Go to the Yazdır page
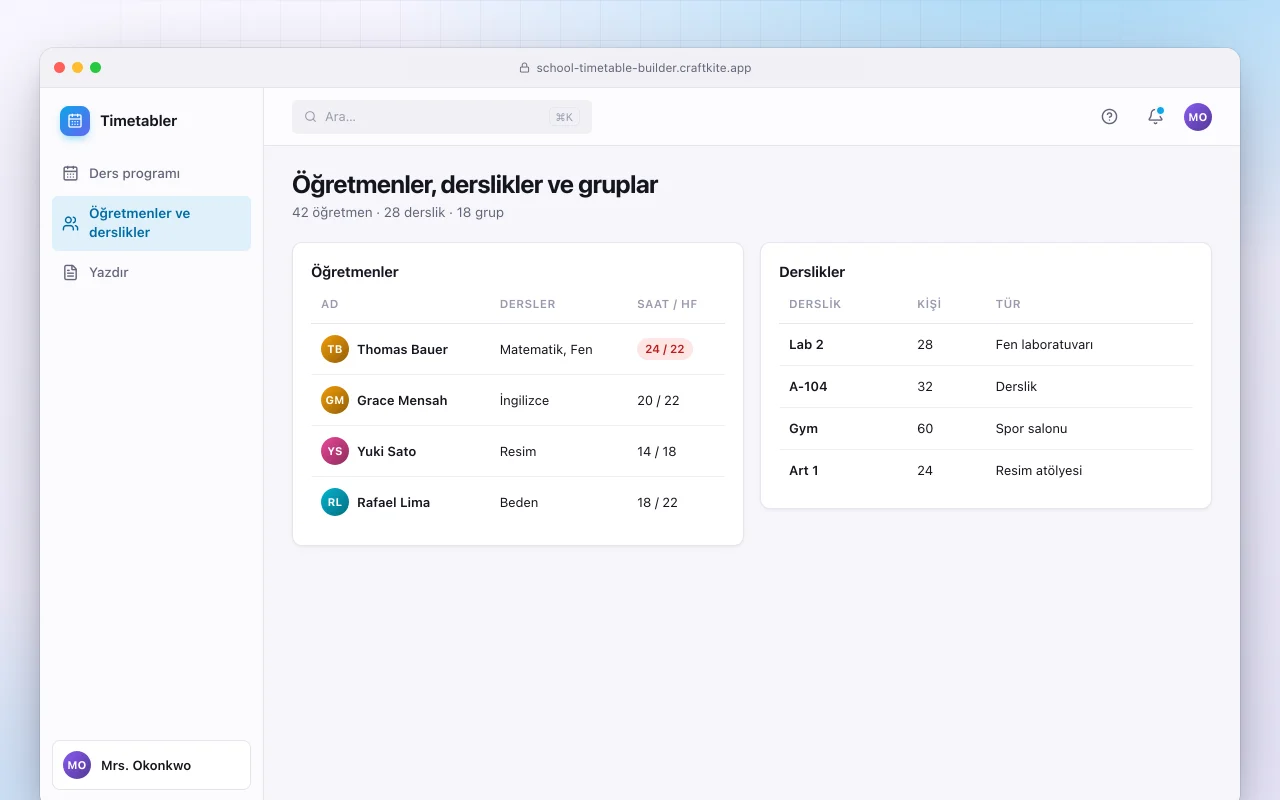Image resolution: width=1280 pixels, height=800 pixels. point(151,272)
